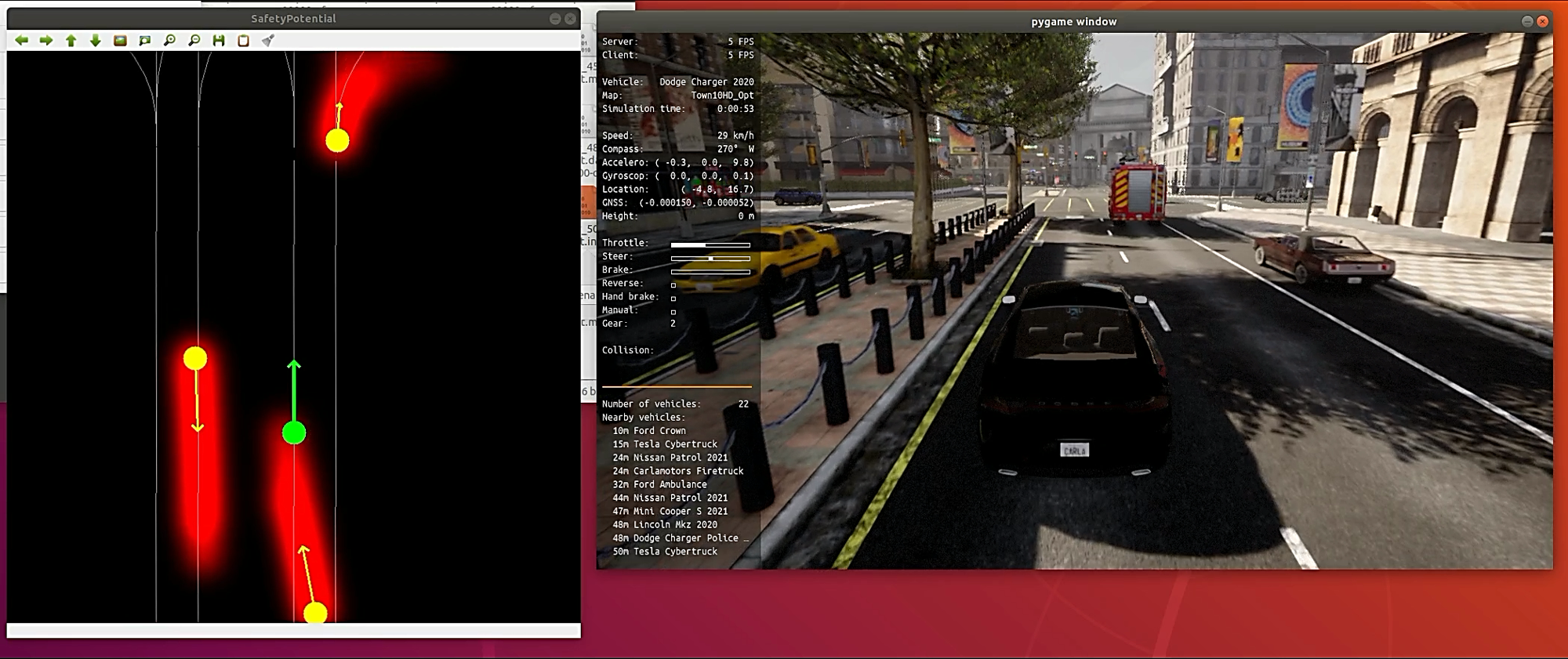Zoom out using the magnifier minus icon

pos(194,40)
